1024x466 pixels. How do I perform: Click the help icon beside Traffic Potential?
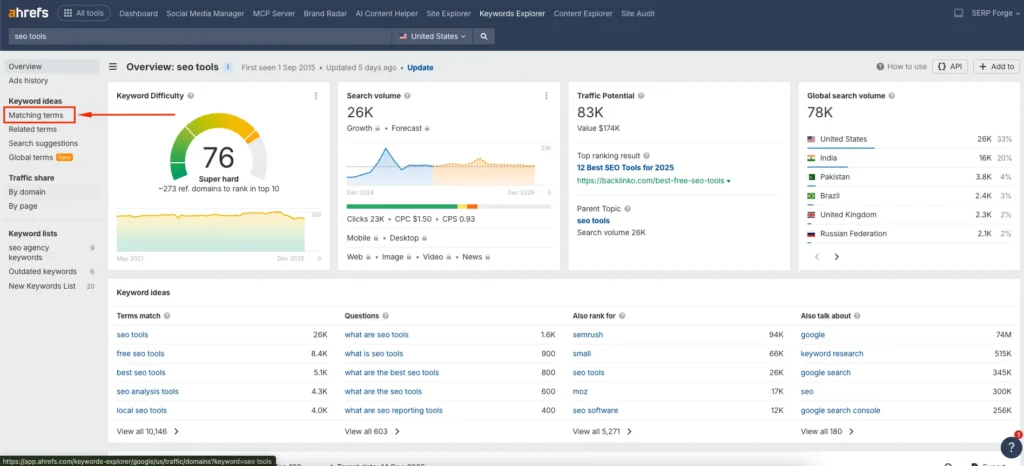pyautogui.click(x=643, y=96)
